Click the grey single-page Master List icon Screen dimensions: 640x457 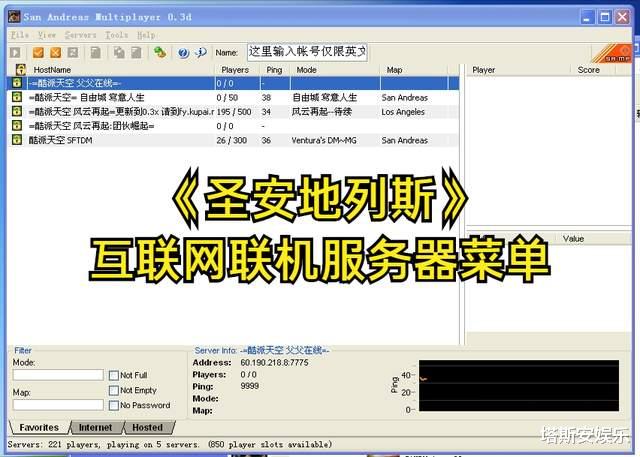coord(96,53)
